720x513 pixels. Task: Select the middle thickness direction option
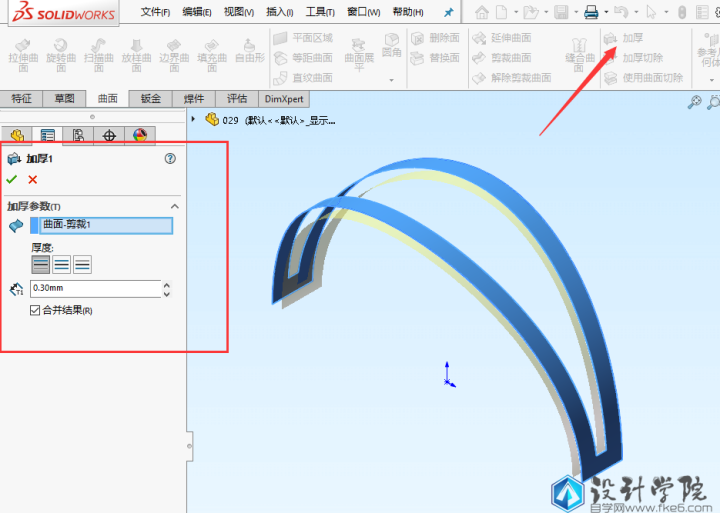pyautogui.click(x=61, y=264)
